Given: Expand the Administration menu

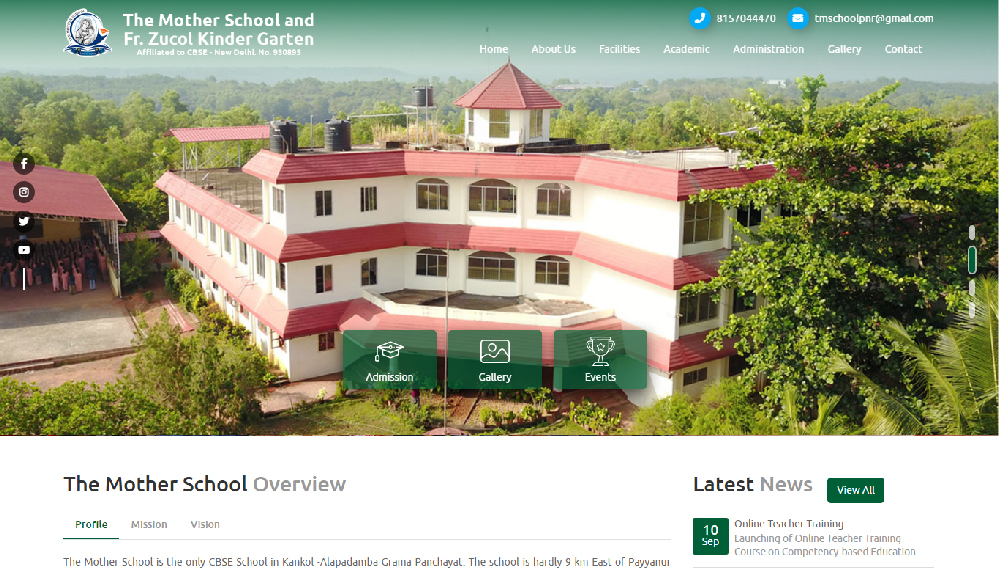Looking at the screenshot, I should coord(768,49).
